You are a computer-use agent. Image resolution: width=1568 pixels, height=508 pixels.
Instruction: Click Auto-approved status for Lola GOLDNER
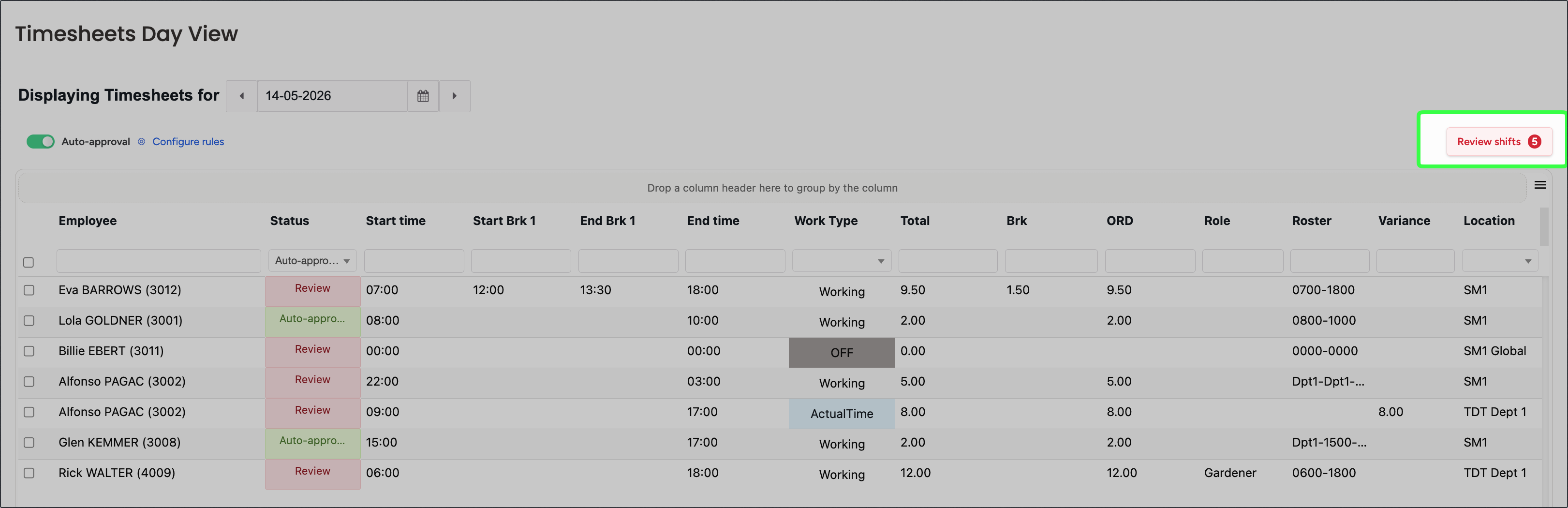click(313, 321)
